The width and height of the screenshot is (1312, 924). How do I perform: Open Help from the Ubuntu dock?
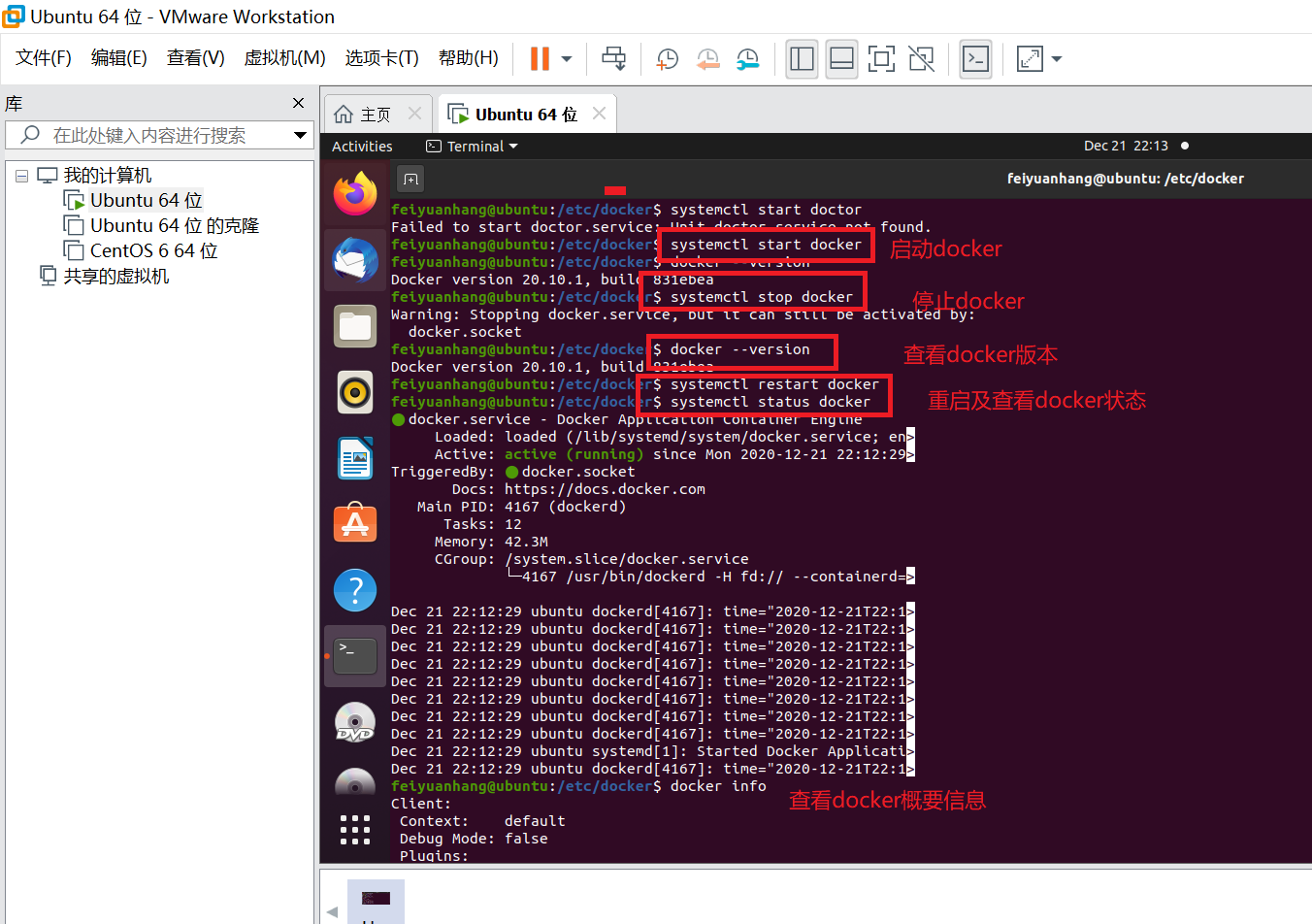point(355,590)
